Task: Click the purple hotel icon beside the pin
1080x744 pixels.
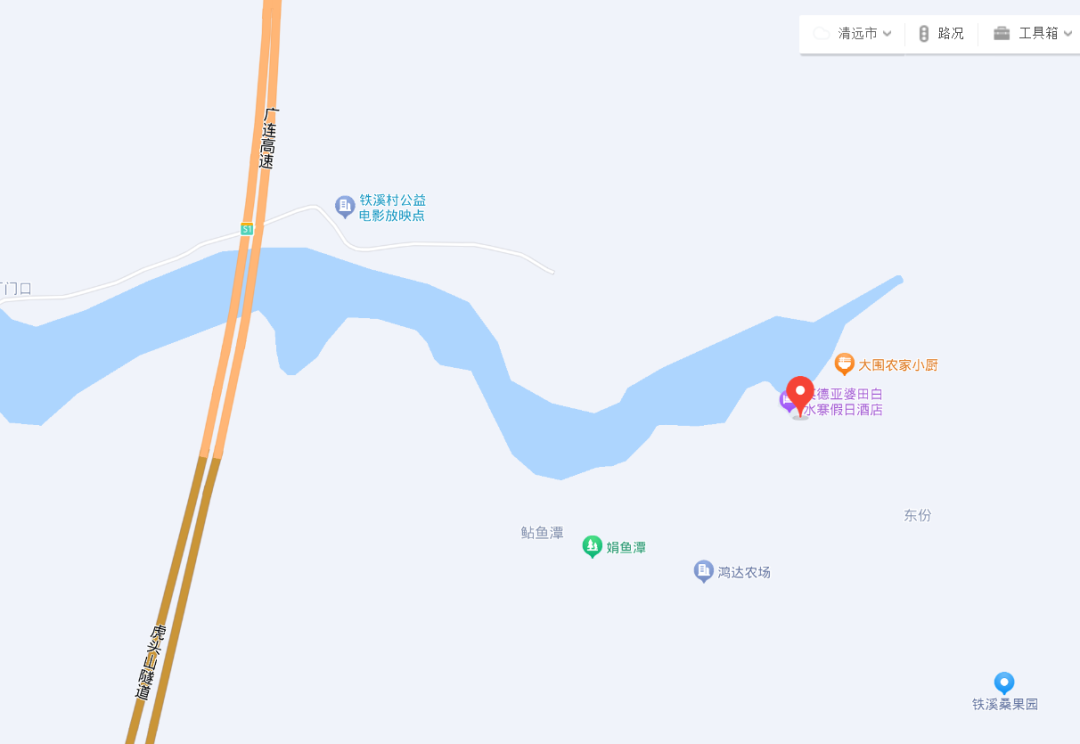Action: [787, 400]
